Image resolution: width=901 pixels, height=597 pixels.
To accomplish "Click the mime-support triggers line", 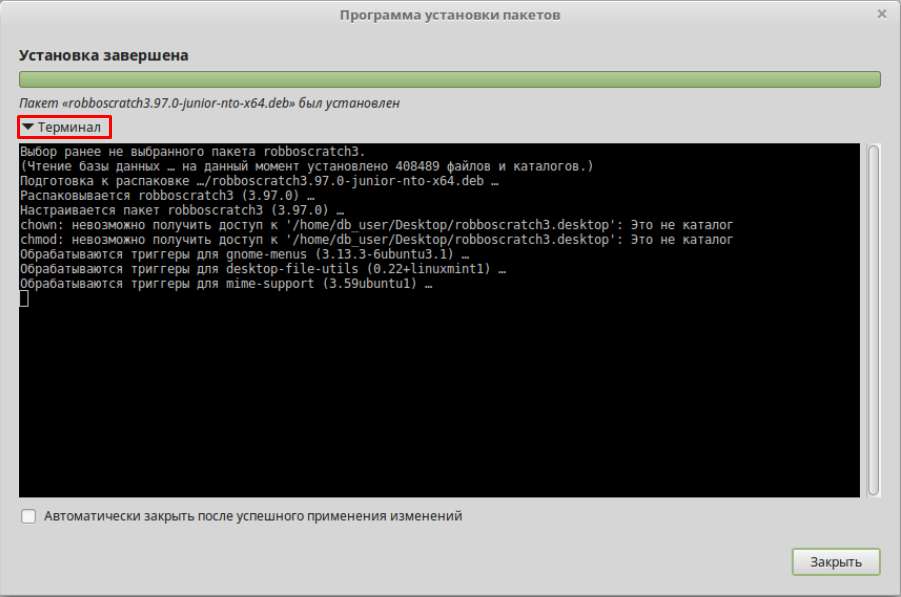I will [226, 284].
